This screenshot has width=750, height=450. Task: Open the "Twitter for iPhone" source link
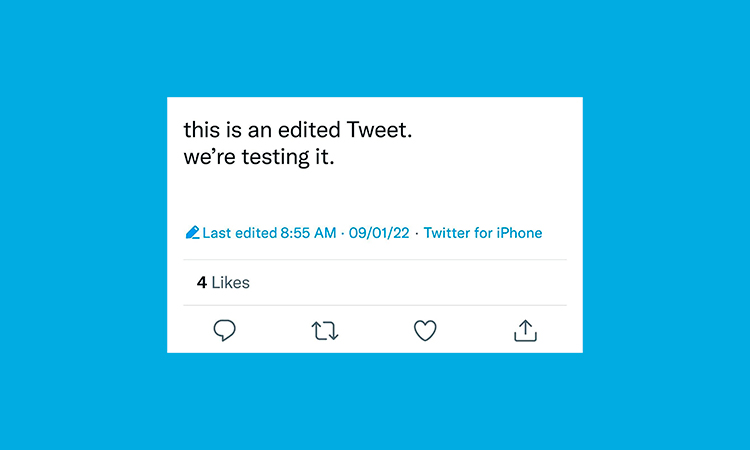tap(483, 233)
